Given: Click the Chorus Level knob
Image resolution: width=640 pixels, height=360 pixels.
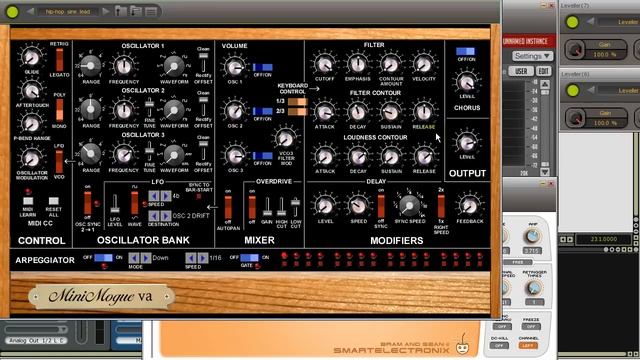Looking at the screenshot, I should 467,82.
